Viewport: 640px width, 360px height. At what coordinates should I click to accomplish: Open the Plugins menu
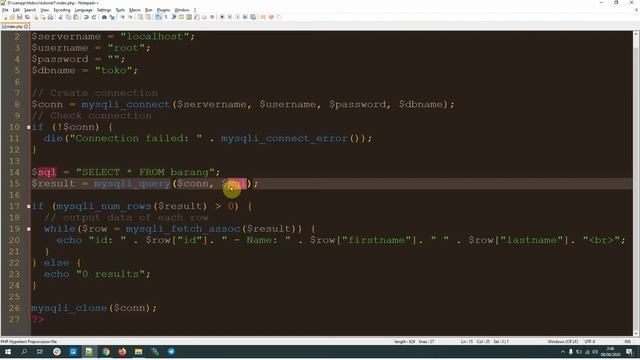(163, 10)
